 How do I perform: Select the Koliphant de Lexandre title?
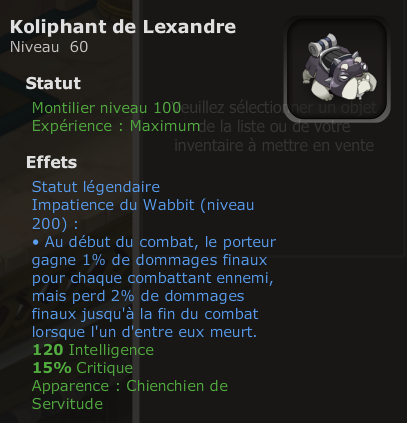123,27
